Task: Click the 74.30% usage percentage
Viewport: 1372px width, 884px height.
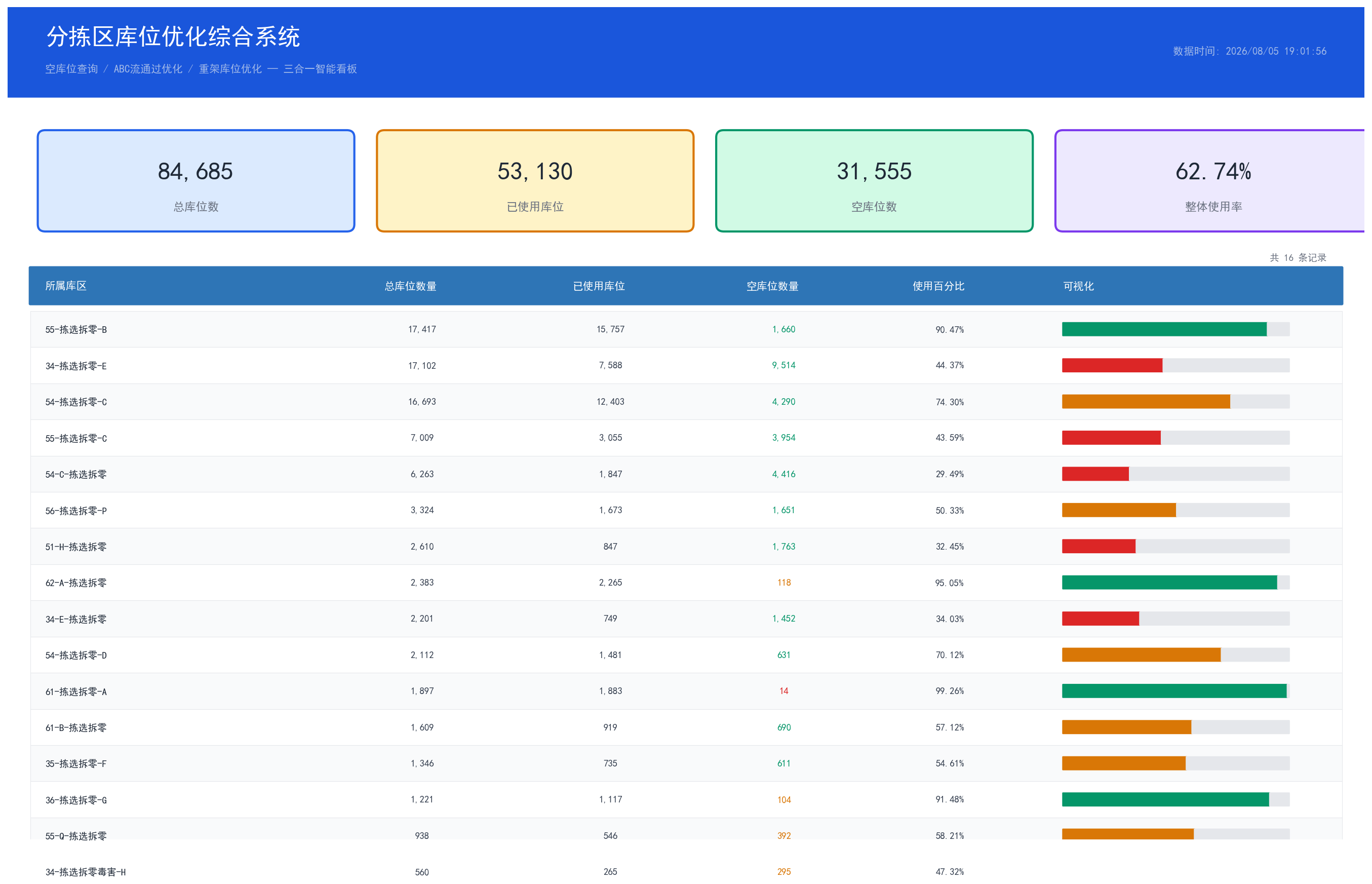Action: 950,402
